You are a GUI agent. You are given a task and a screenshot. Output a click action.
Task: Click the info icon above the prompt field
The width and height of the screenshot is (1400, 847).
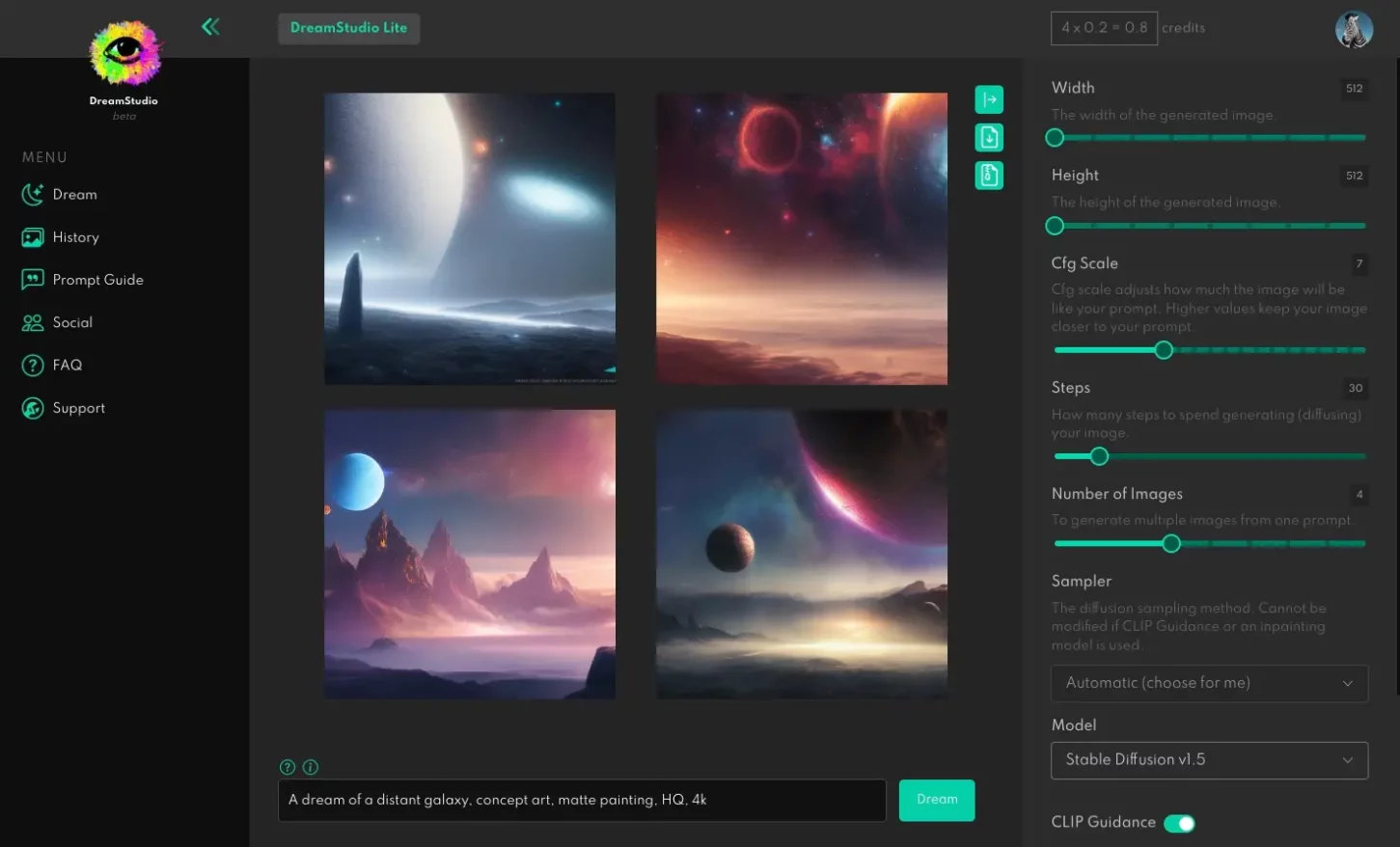[310, 767]
